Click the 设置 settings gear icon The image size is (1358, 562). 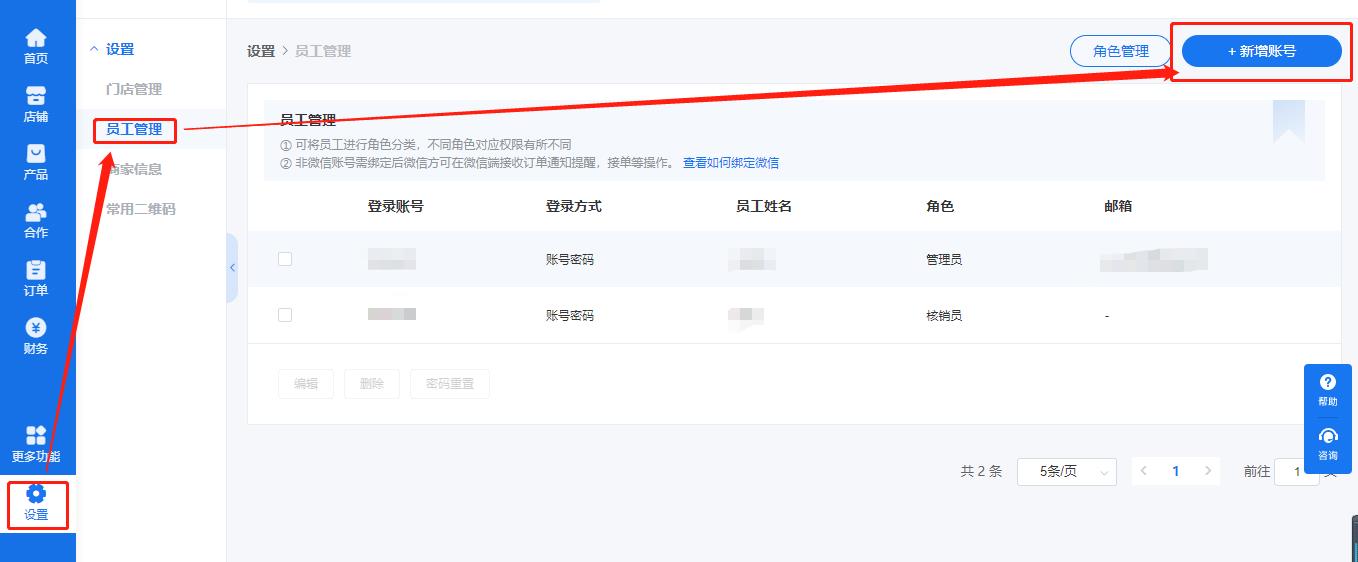point(36,493)
